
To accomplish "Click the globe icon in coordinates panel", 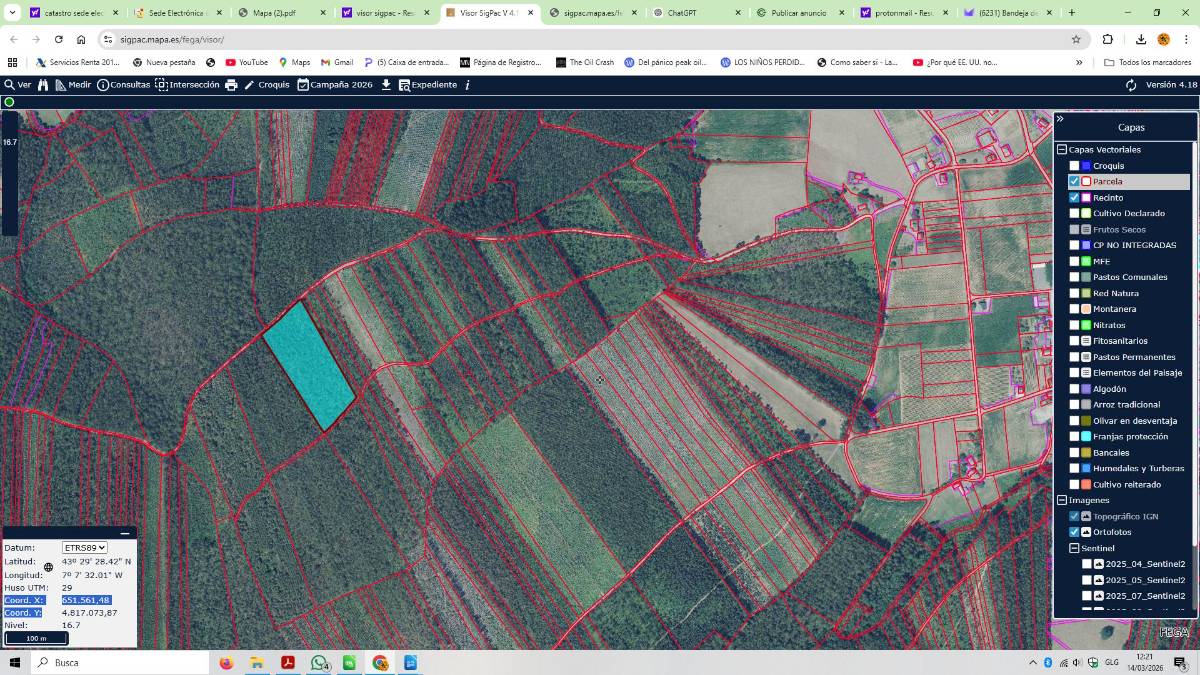I will pos(48,567).
